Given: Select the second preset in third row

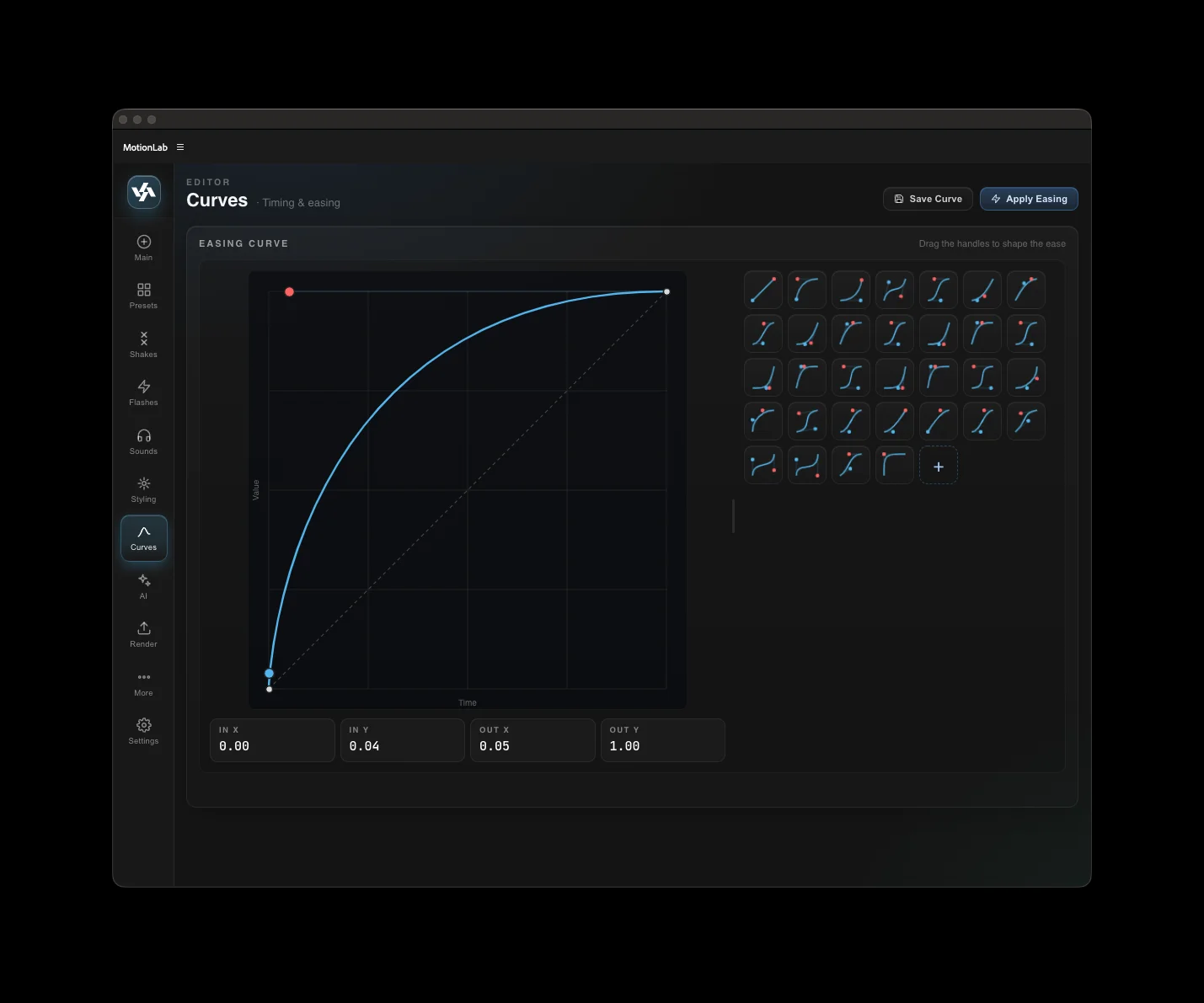Looking at the screenshot, I should click(x=807, y=377).
